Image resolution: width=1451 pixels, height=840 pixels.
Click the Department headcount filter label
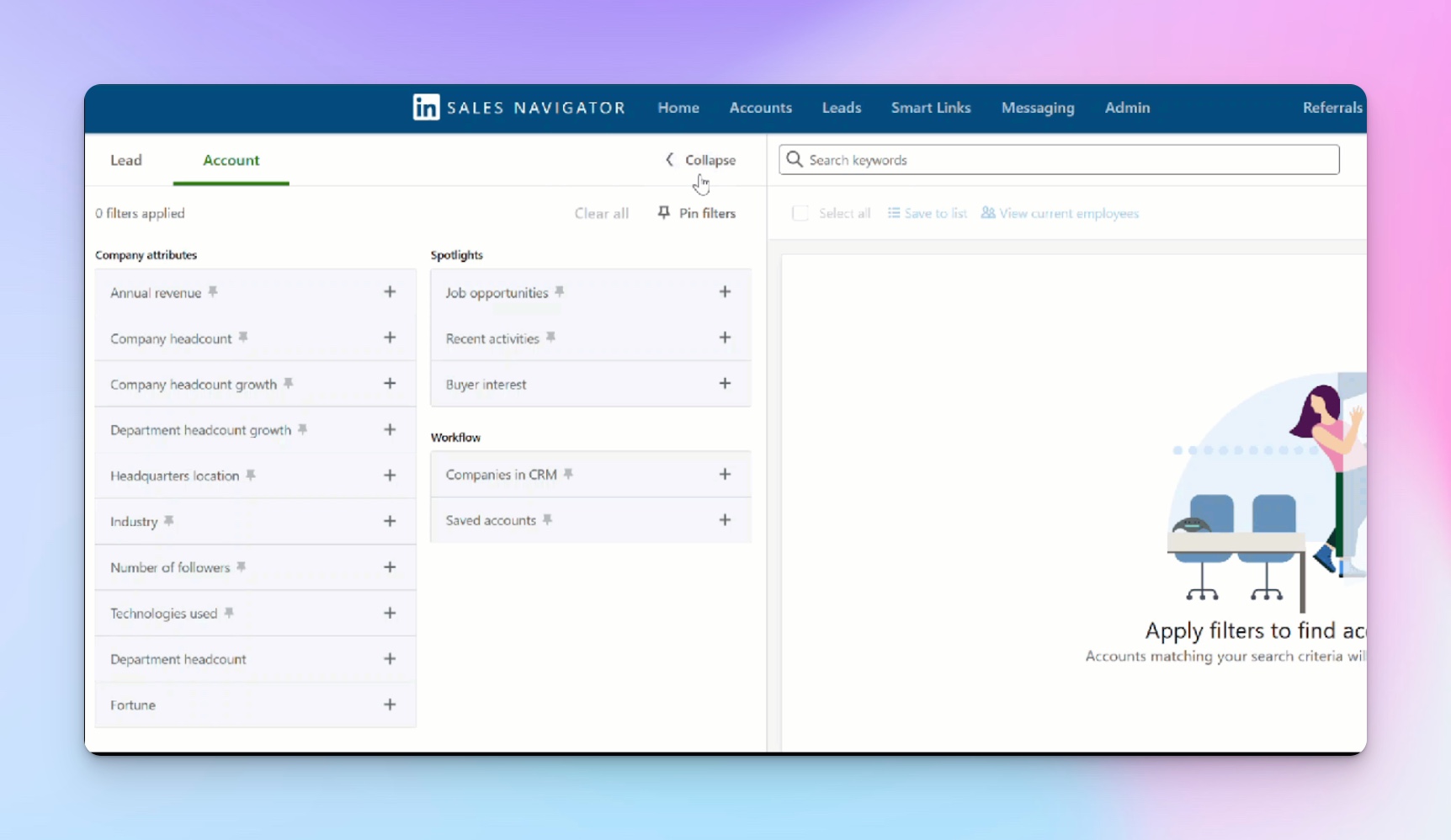tap(178, 659)
